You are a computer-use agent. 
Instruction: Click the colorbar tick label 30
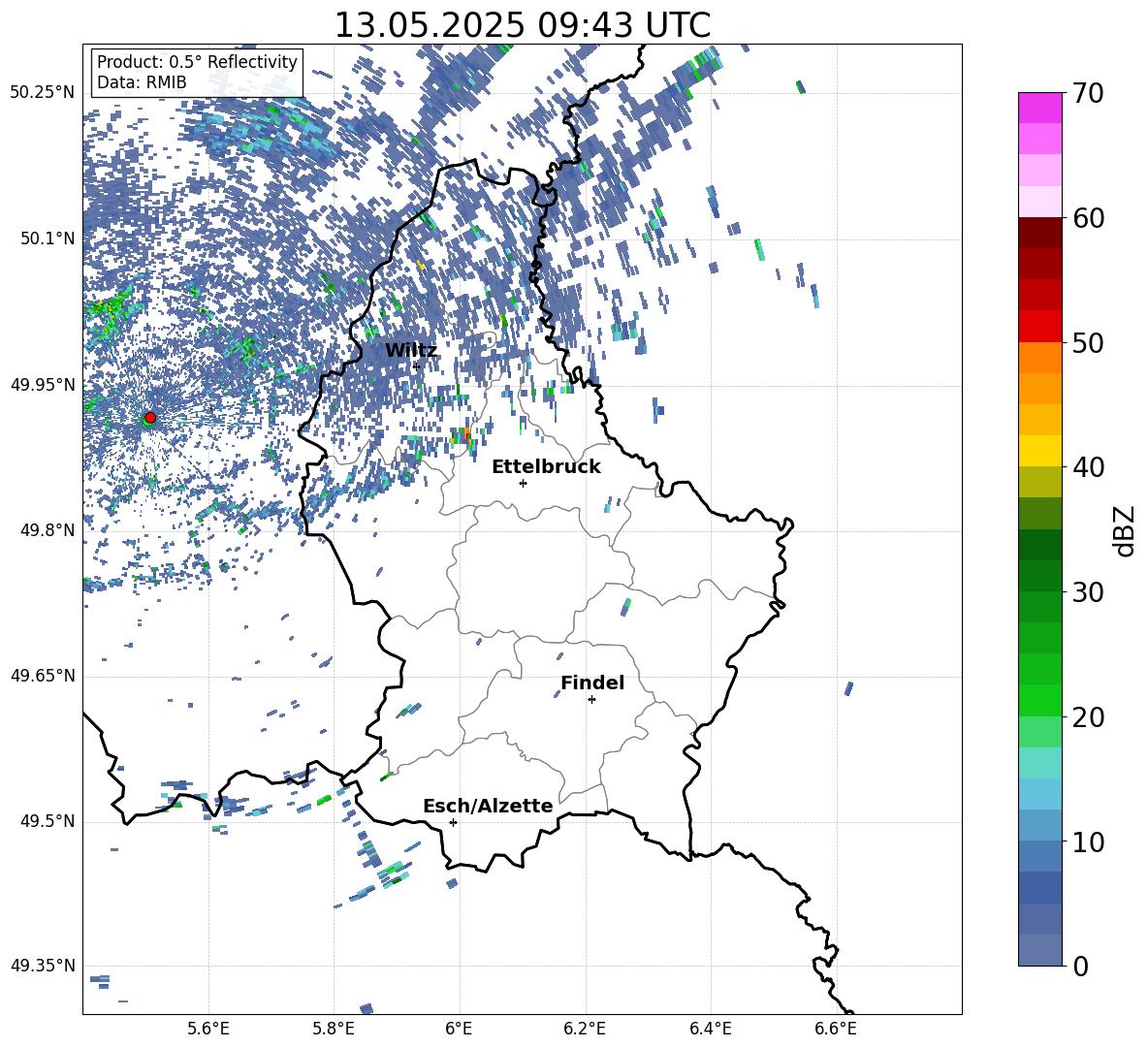coord(1088,592)
